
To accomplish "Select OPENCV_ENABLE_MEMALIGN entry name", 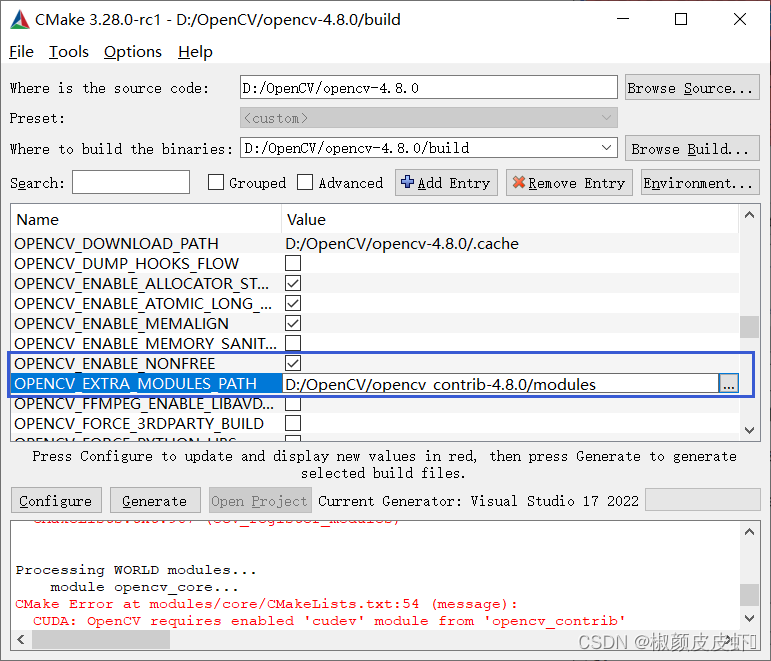I will [x=121, y=324].
